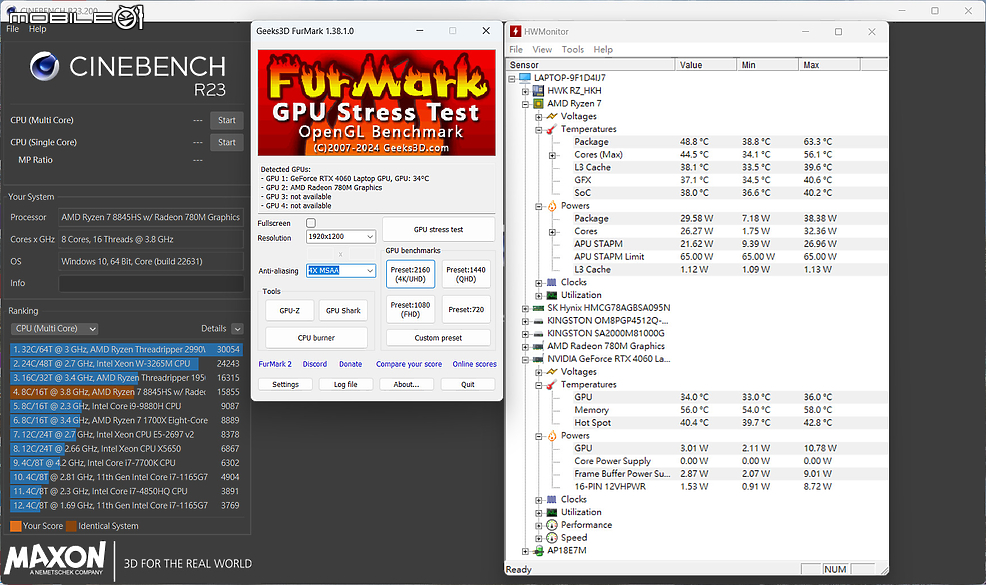Toggle the FurMark Fullscreen checkbox
This screenshot has width=986, height=585.
(311, 223)
